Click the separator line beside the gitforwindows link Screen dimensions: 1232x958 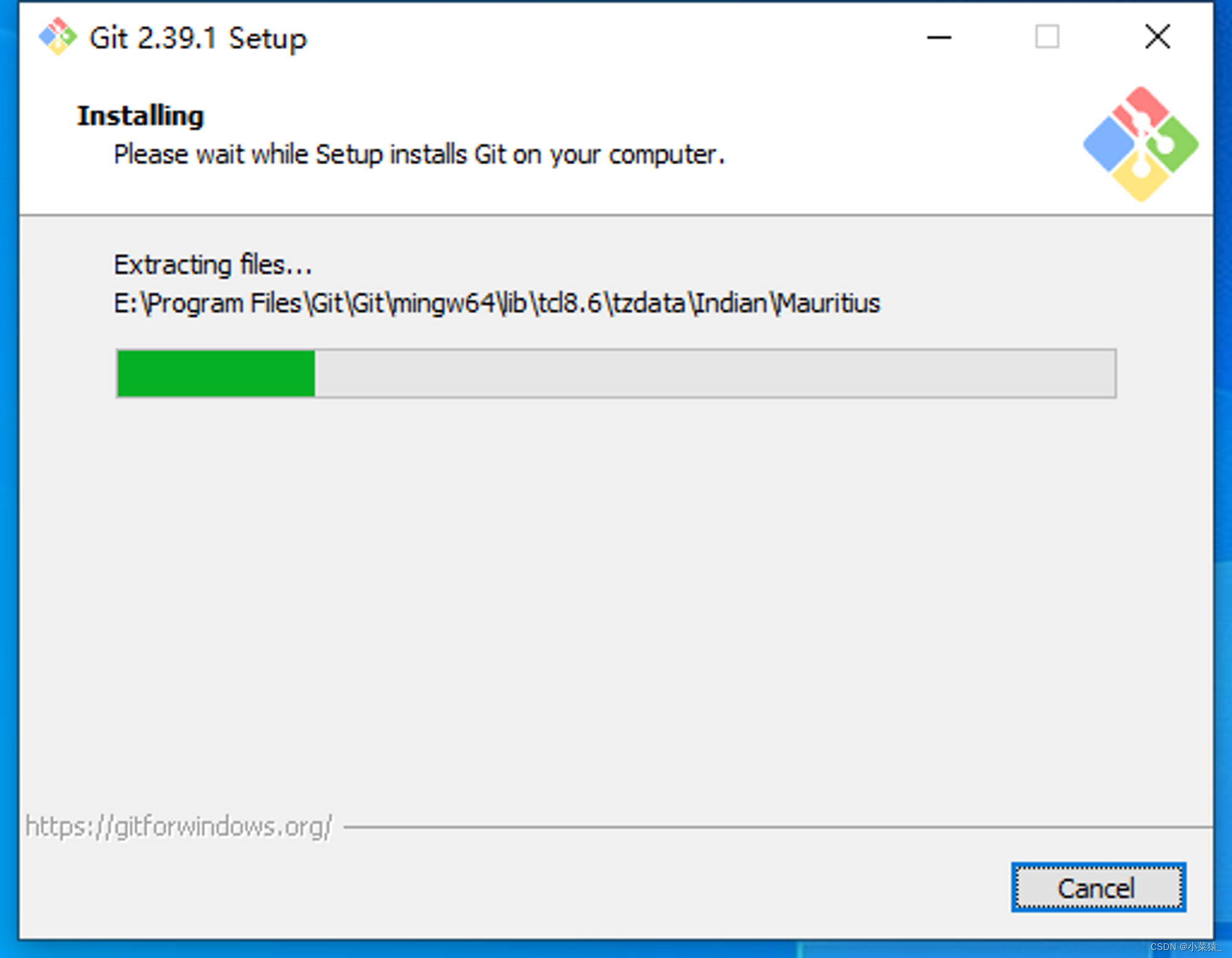click(778, 827)
